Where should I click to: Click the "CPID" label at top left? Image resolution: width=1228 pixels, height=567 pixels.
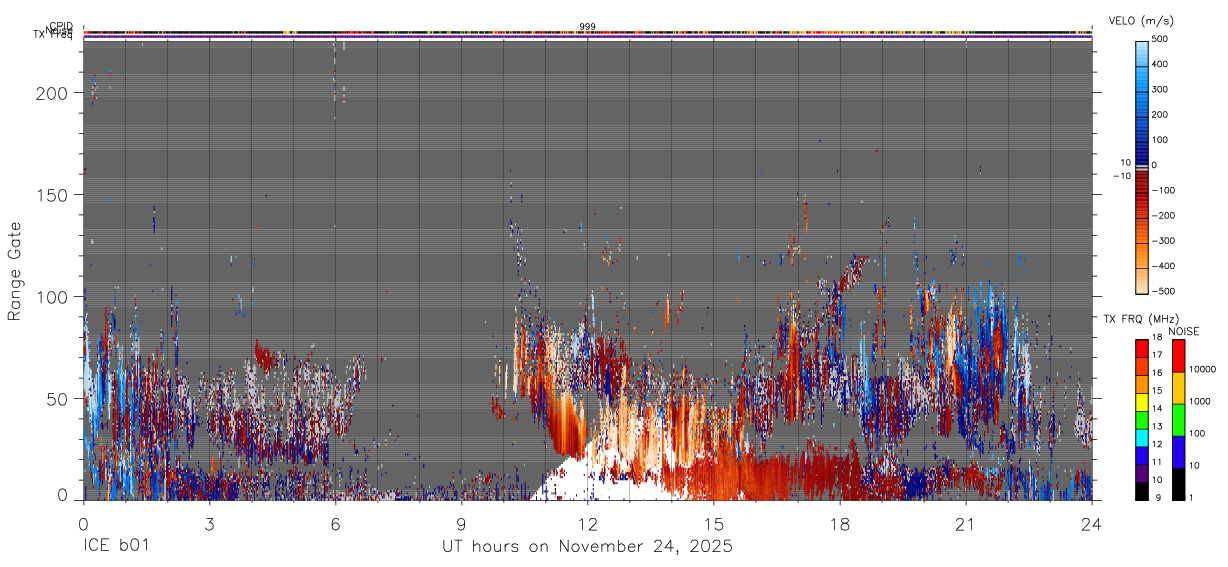coord(61,27)
